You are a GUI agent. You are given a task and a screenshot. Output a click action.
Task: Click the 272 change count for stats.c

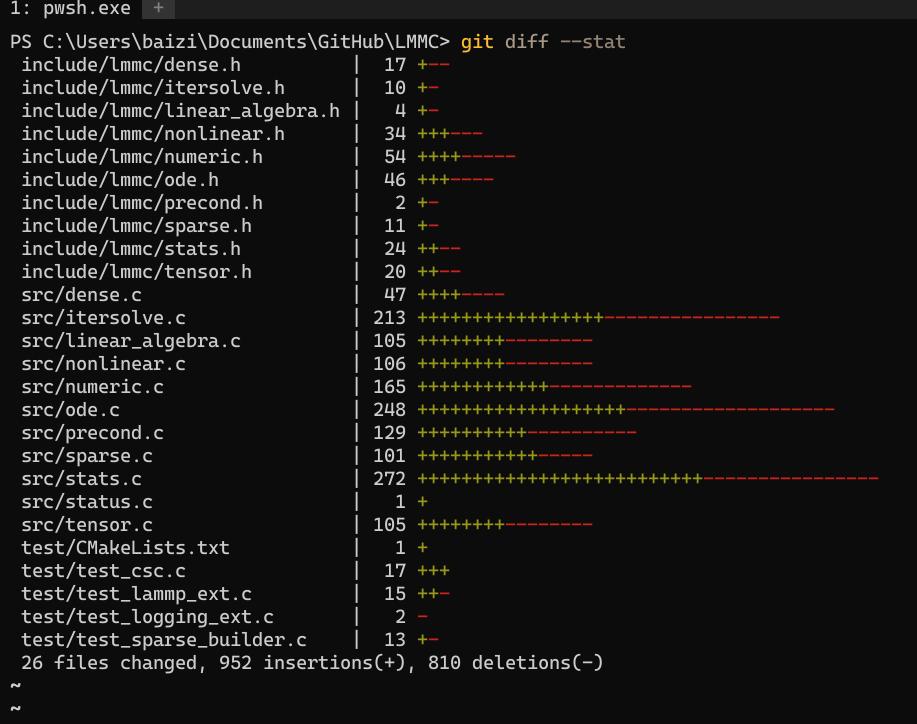pos(389,479)
